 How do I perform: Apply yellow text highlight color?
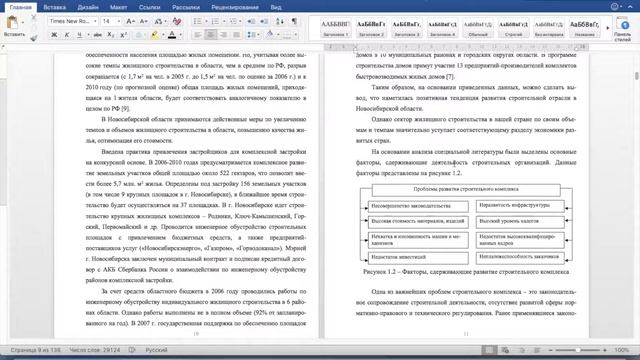pos(155,35)
